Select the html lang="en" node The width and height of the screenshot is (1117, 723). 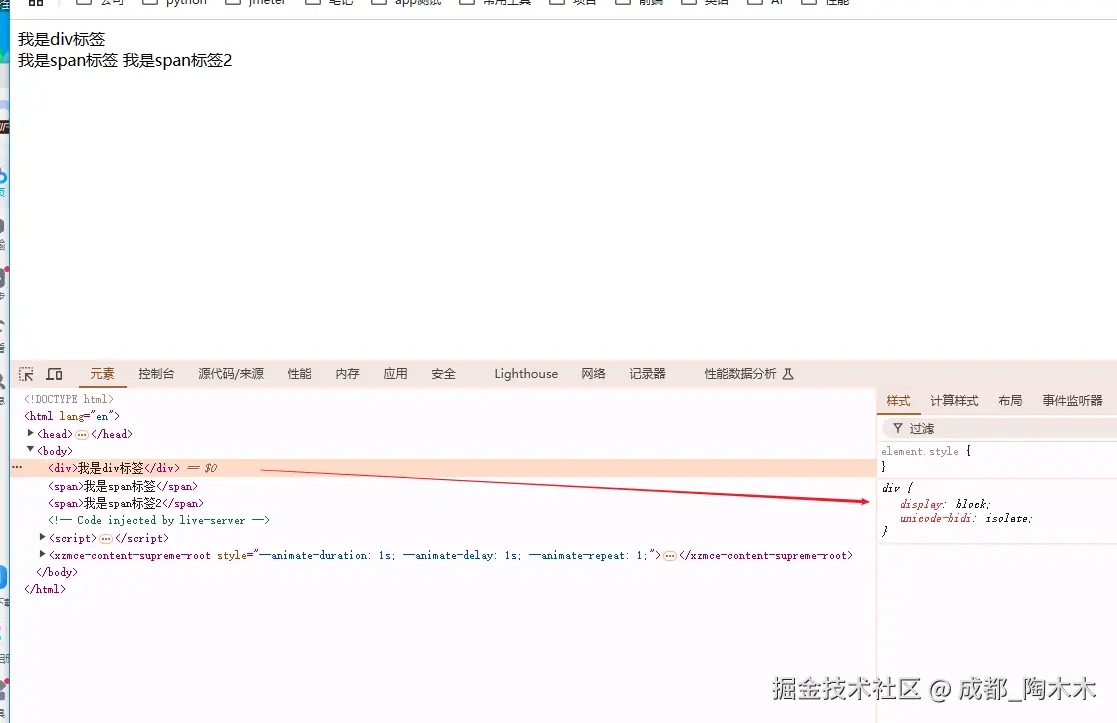pos(72,416)
